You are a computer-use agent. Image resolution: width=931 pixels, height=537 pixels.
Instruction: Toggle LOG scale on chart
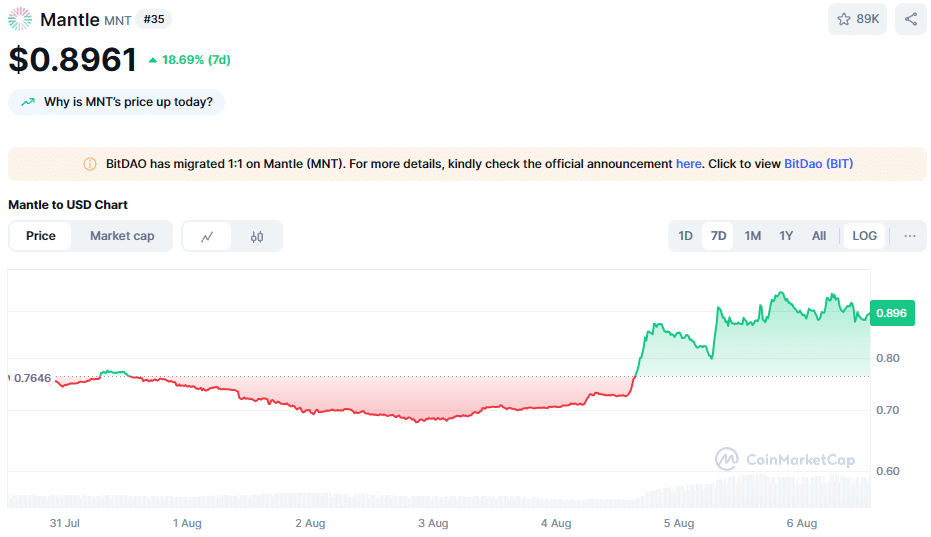(864, 236)
